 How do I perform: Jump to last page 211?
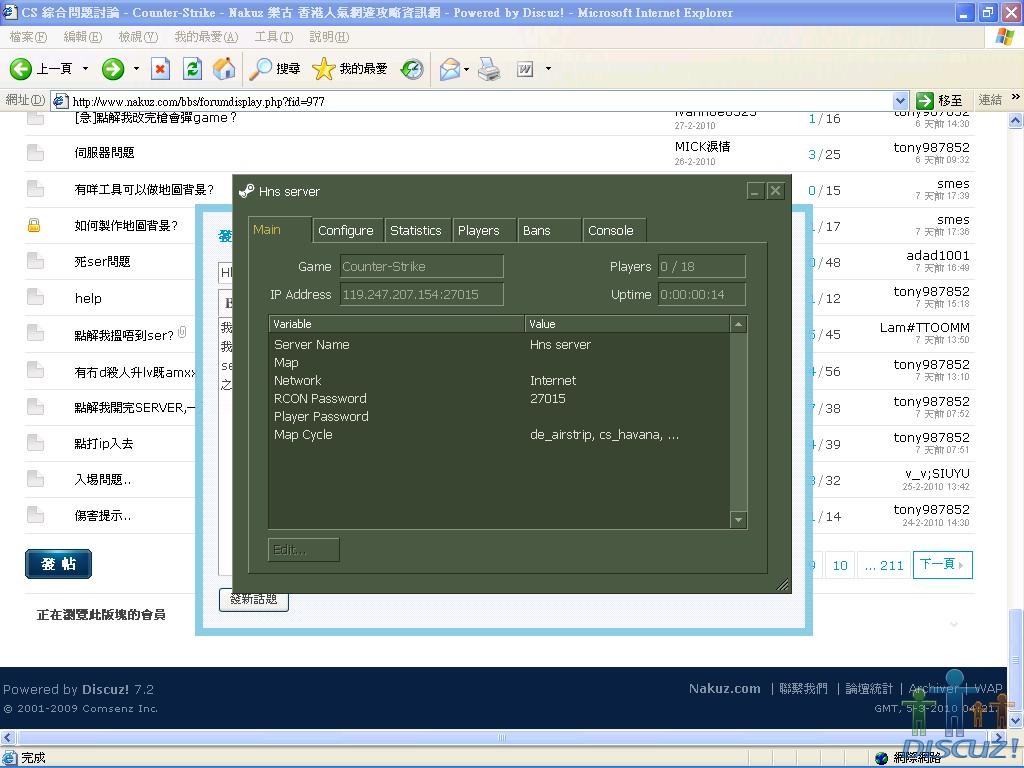click(884, 565)
